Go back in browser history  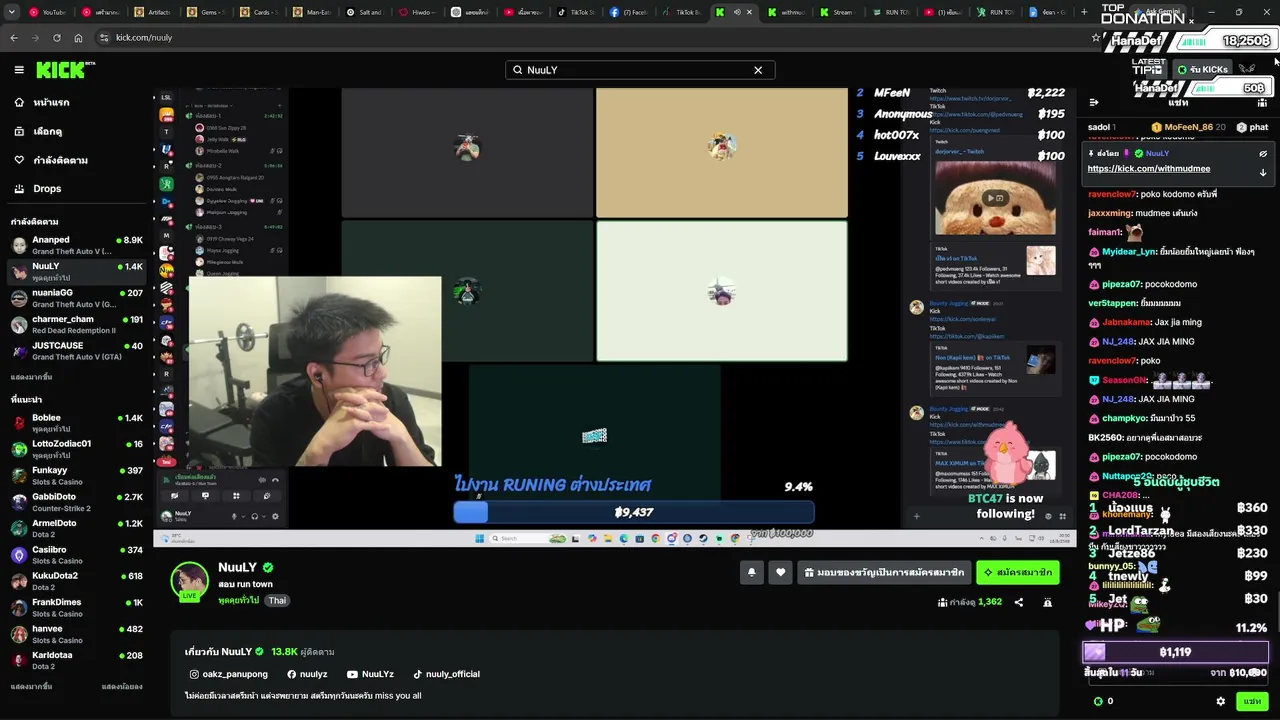pyautogui.click(x=14, y=37)
